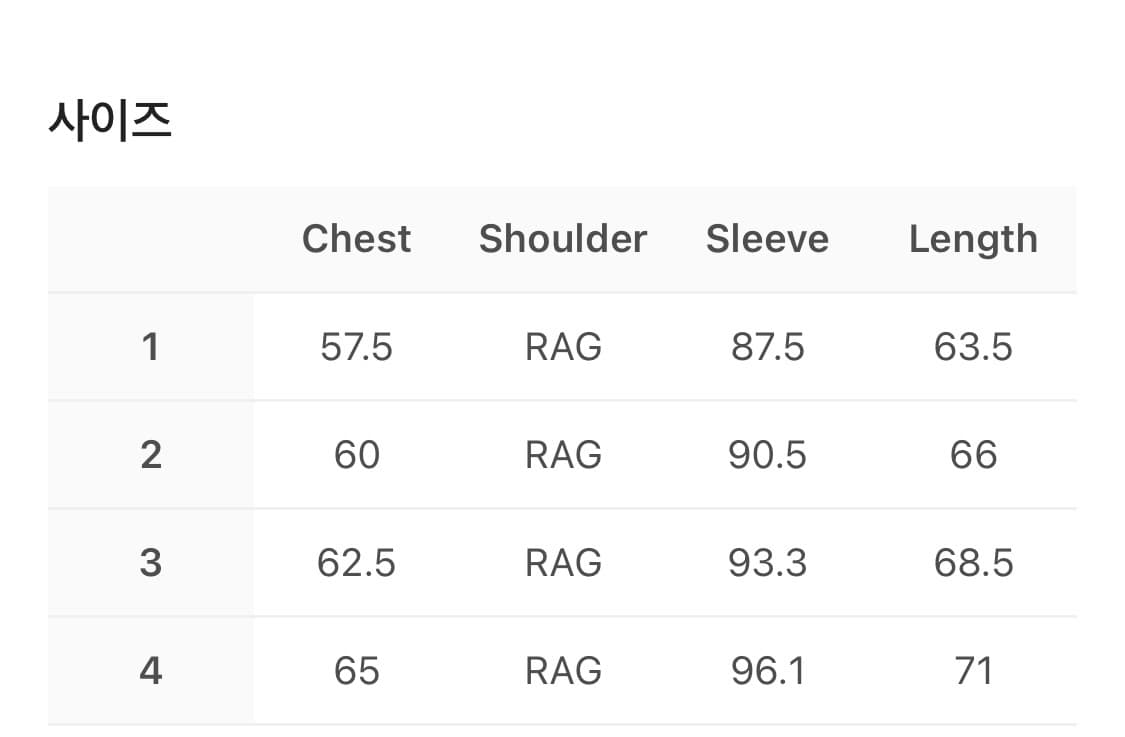Click the RAG shoulder cell for size 1
Screen dimensions: 1125x737
563,347
